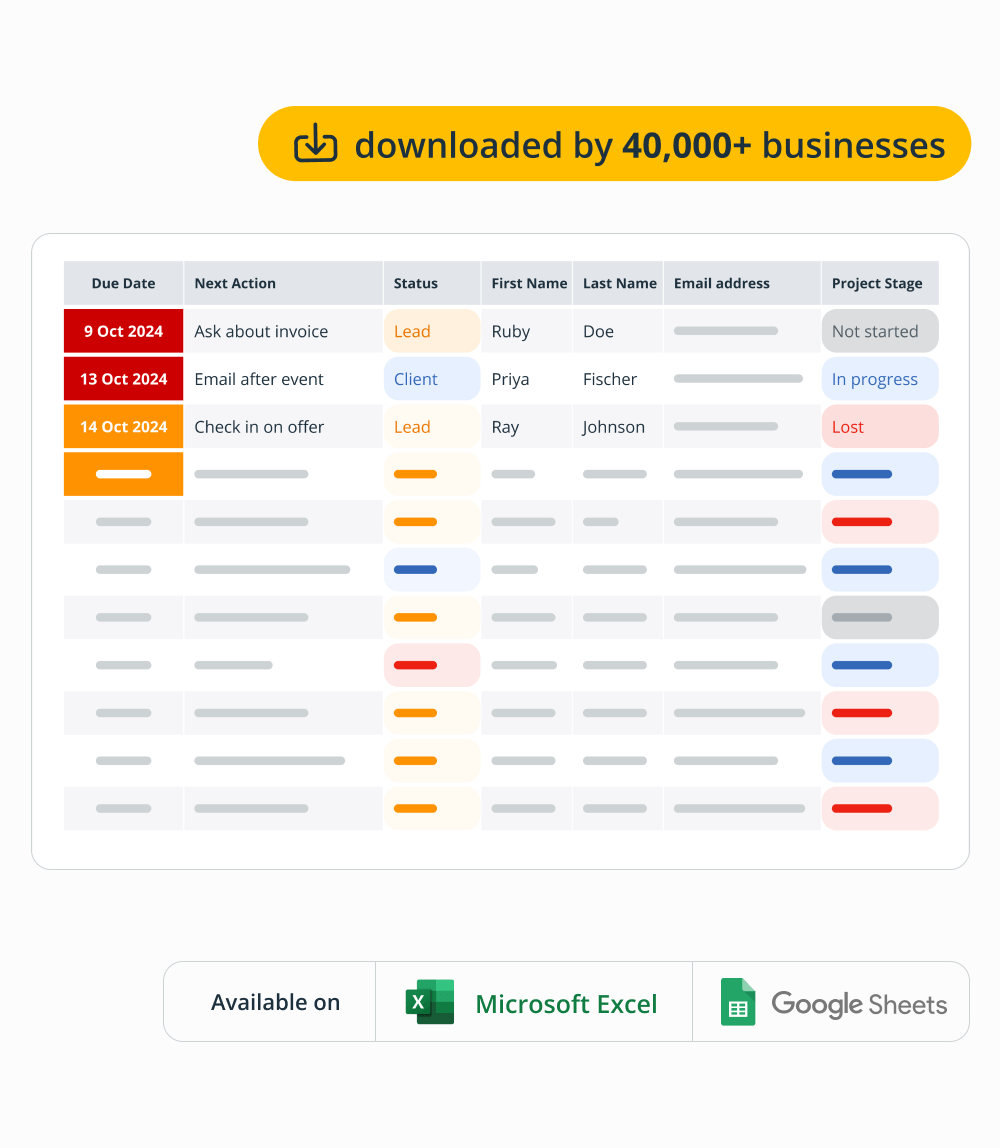This screenshot has height=1148, width=1000.
Task: Click the download icon in yellow banner
Action: pyautogui.click(x=316, y=144)
